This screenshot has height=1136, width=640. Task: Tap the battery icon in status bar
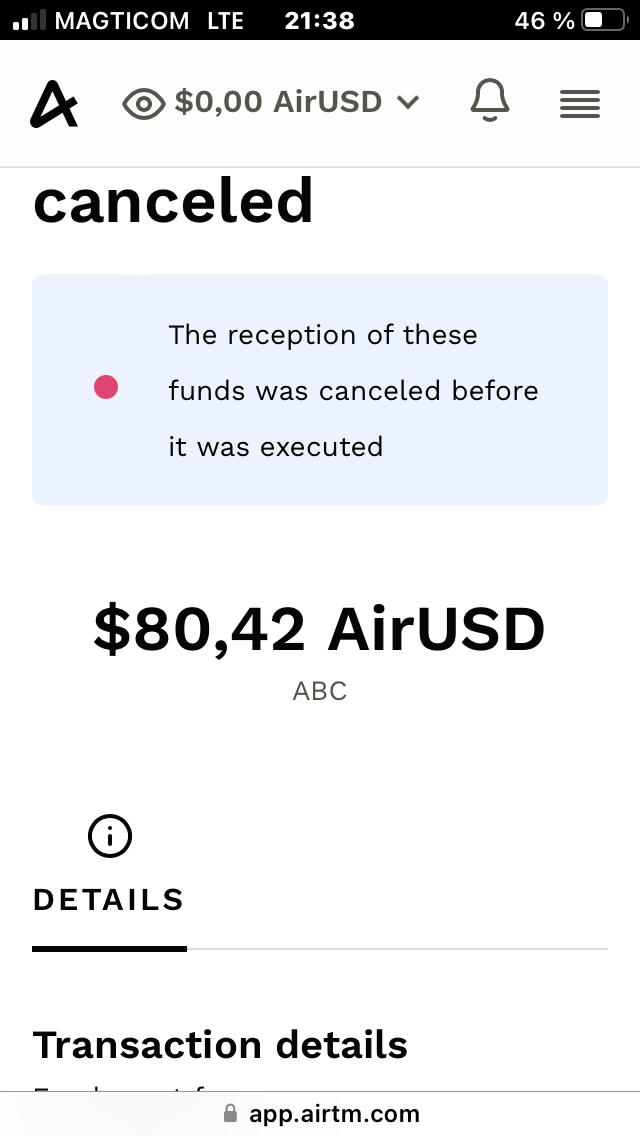click(606, 20)
